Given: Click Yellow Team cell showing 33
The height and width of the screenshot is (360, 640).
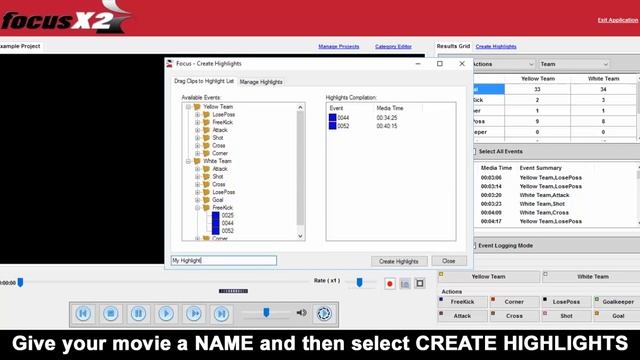Looking at the screenshot, I should pos(537,89).
